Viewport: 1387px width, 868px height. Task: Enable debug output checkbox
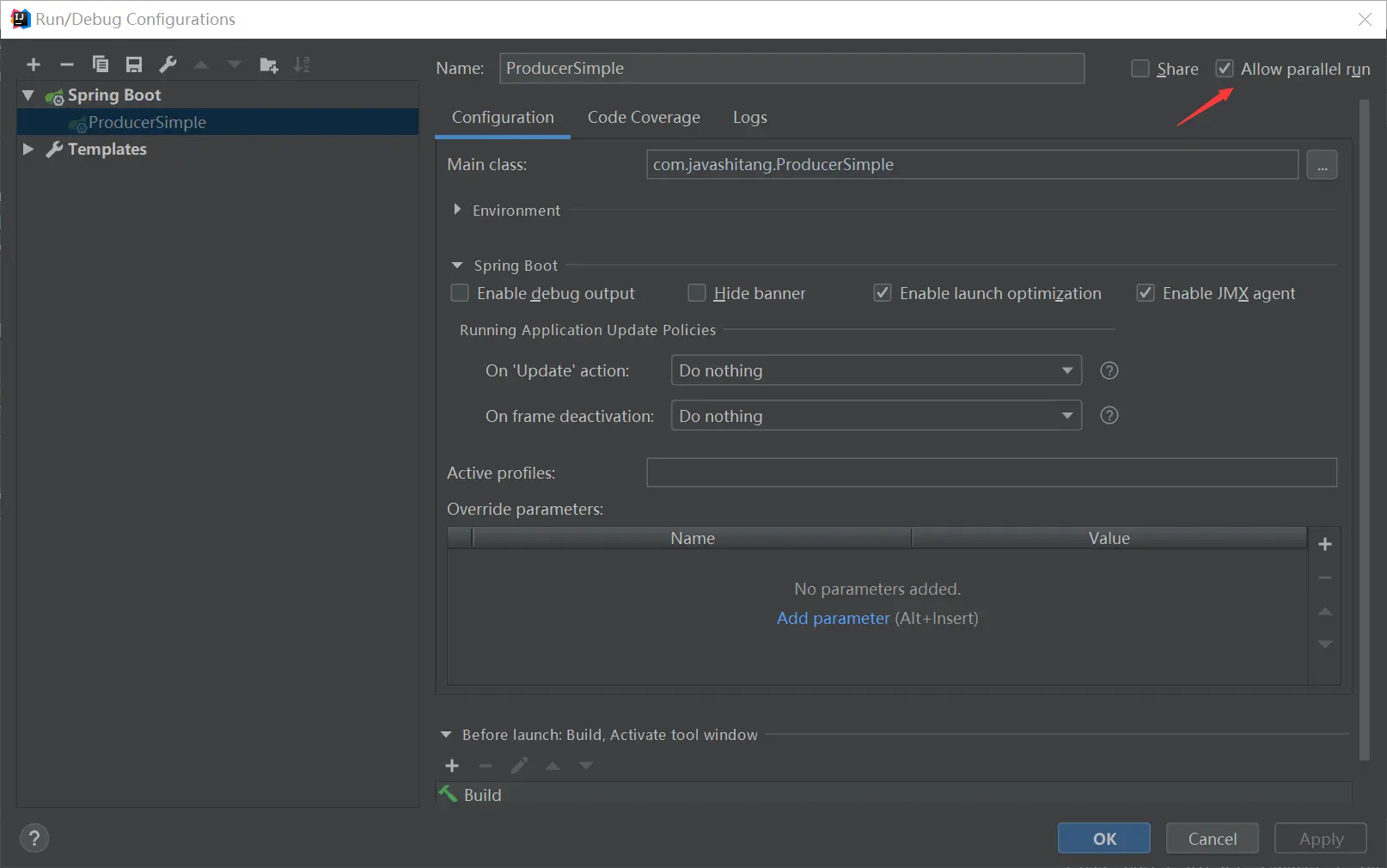(460, 293)
